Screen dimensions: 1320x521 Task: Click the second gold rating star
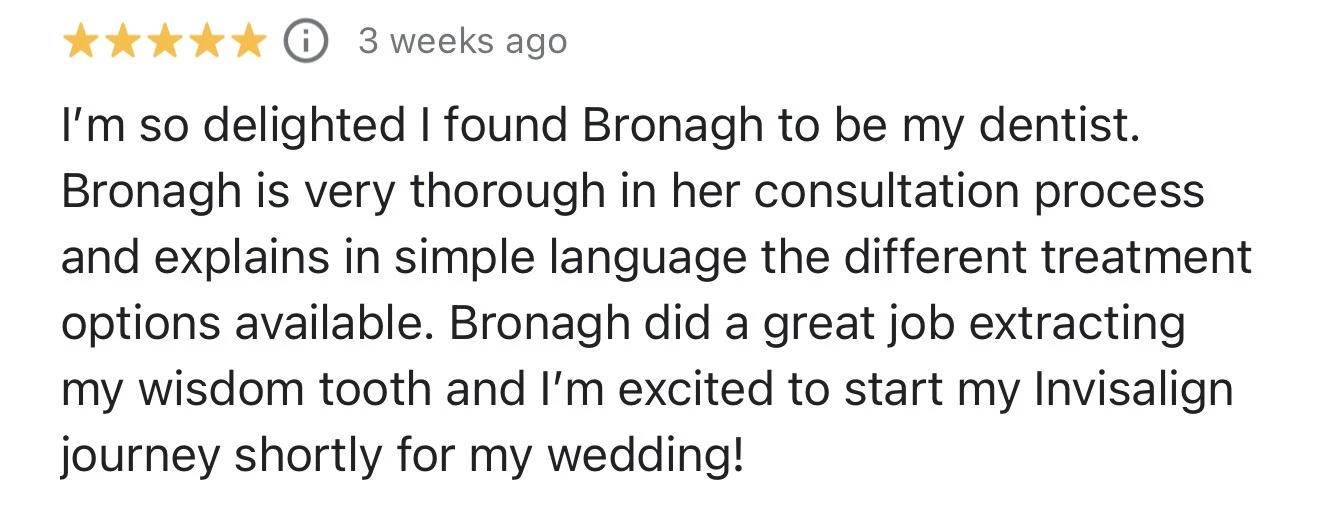pos(123,43)
